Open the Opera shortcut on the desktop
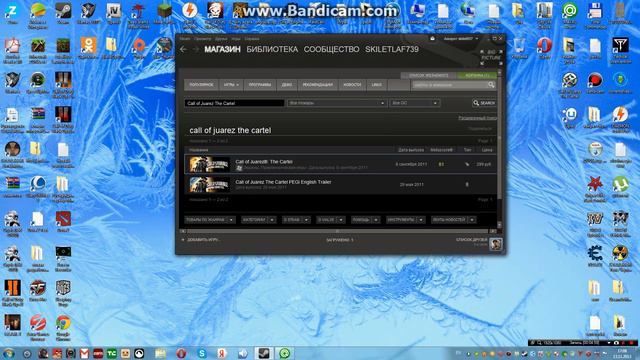 (x=544, y=48)
